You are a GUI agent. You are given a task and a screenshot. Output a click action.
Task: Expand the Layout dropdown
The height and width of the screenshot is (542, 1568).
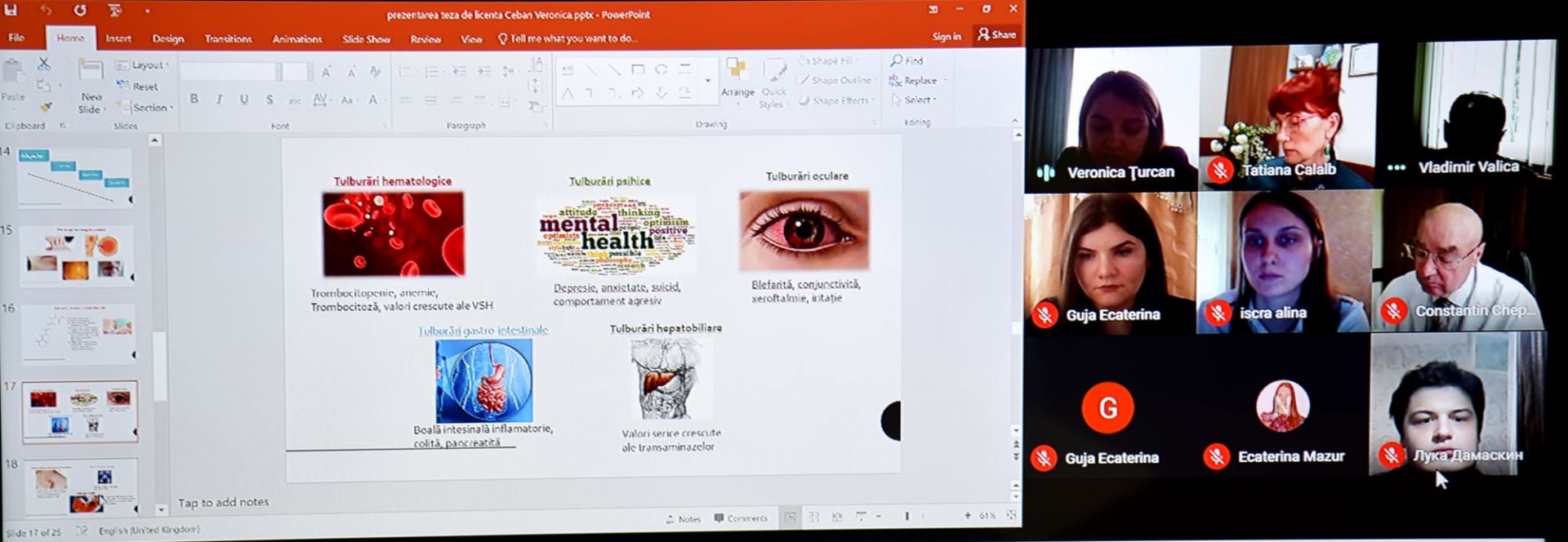(x=143, y=65)
